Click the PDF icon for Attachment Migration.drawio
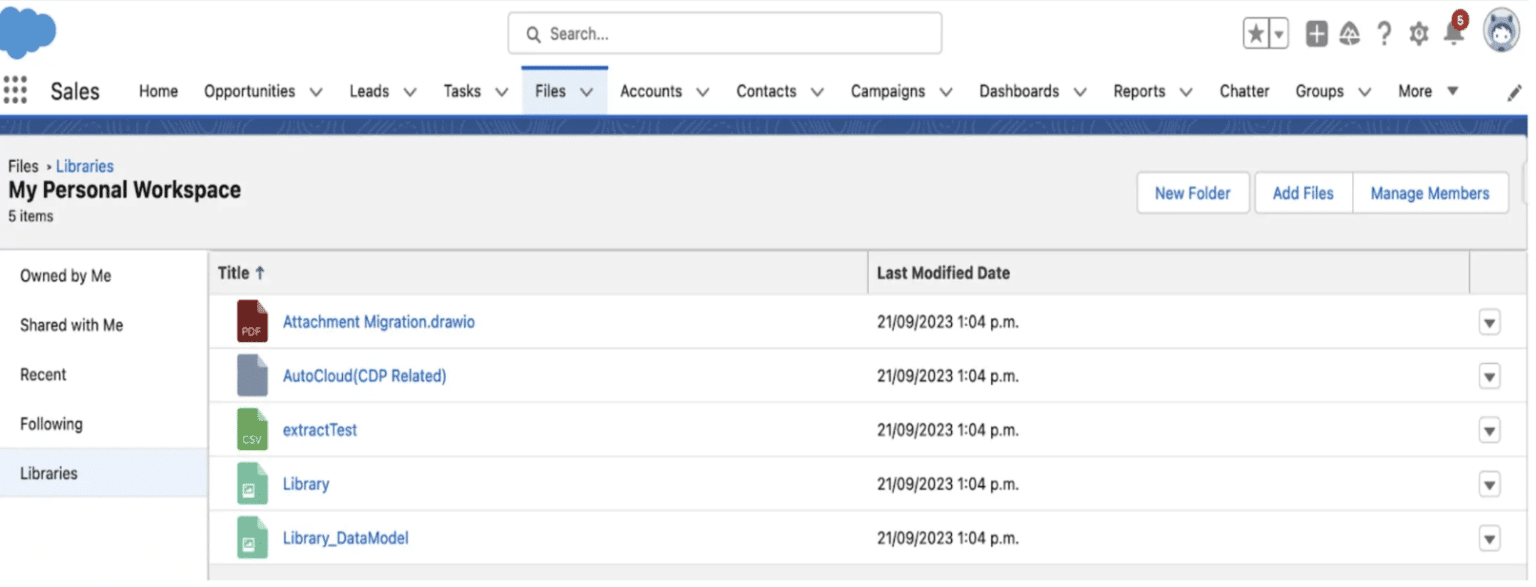 [251, 321]
